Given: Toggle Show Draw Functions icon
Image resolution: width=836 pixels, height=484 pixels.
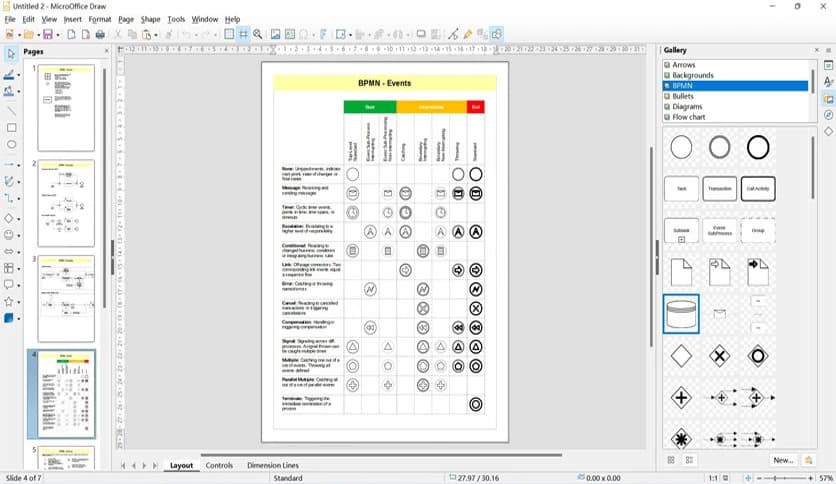Looking at the screenshot, I should [x=497, y=34].
